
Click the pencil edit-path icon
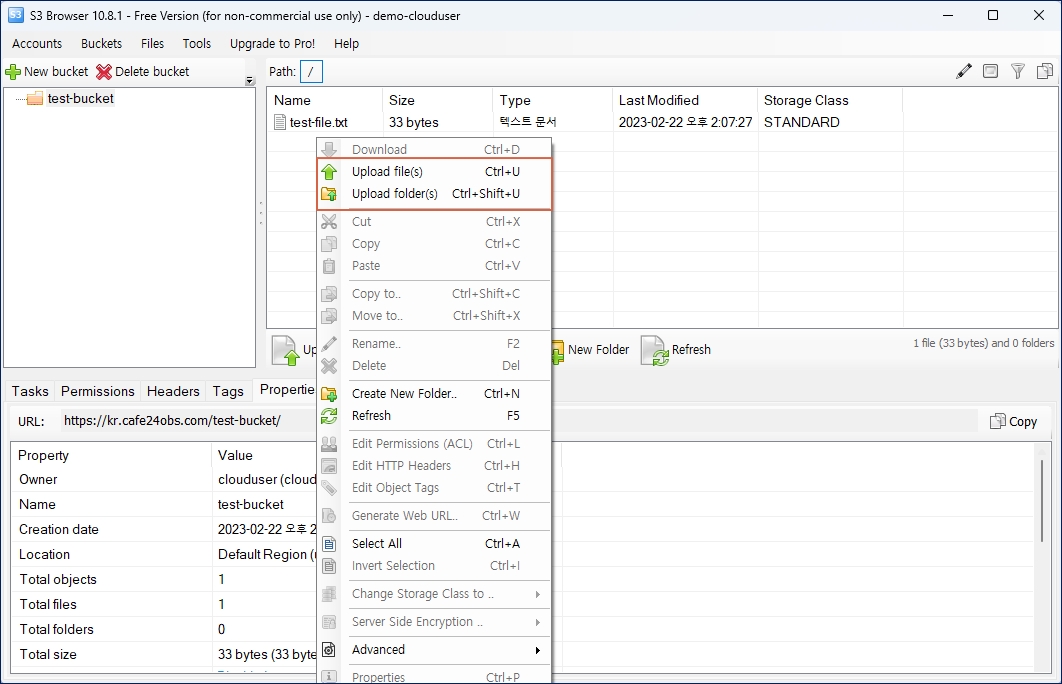point(963,71)
